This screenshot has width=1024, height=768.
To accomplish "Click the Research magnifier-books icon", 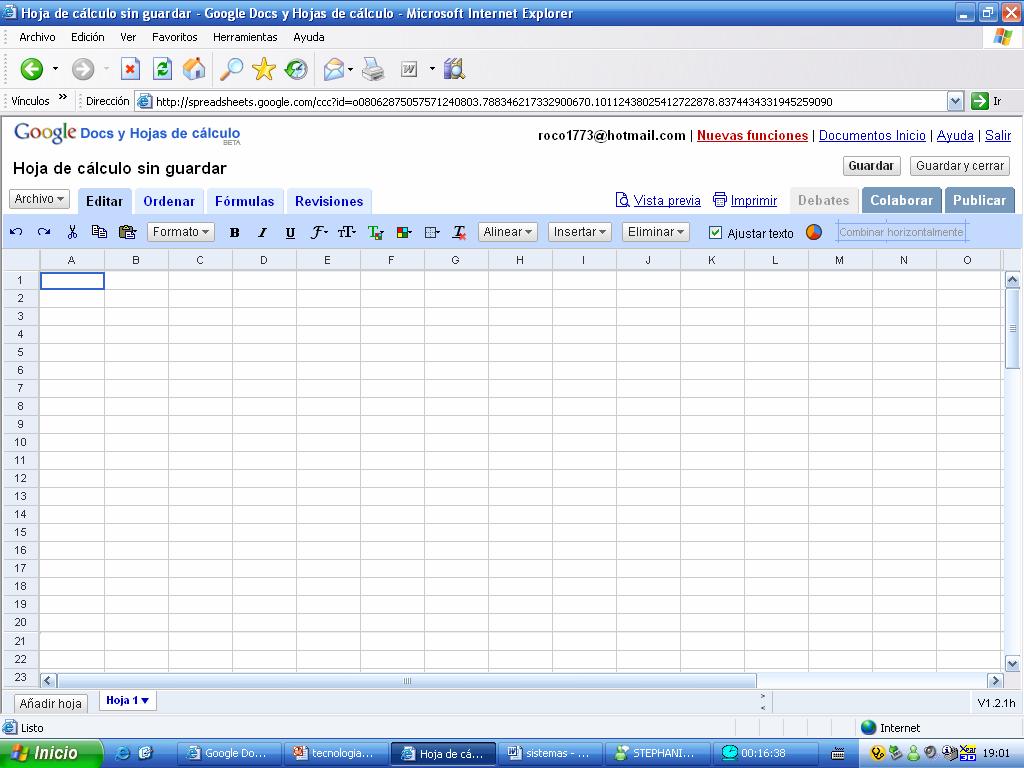I will (x=454, y=69).
